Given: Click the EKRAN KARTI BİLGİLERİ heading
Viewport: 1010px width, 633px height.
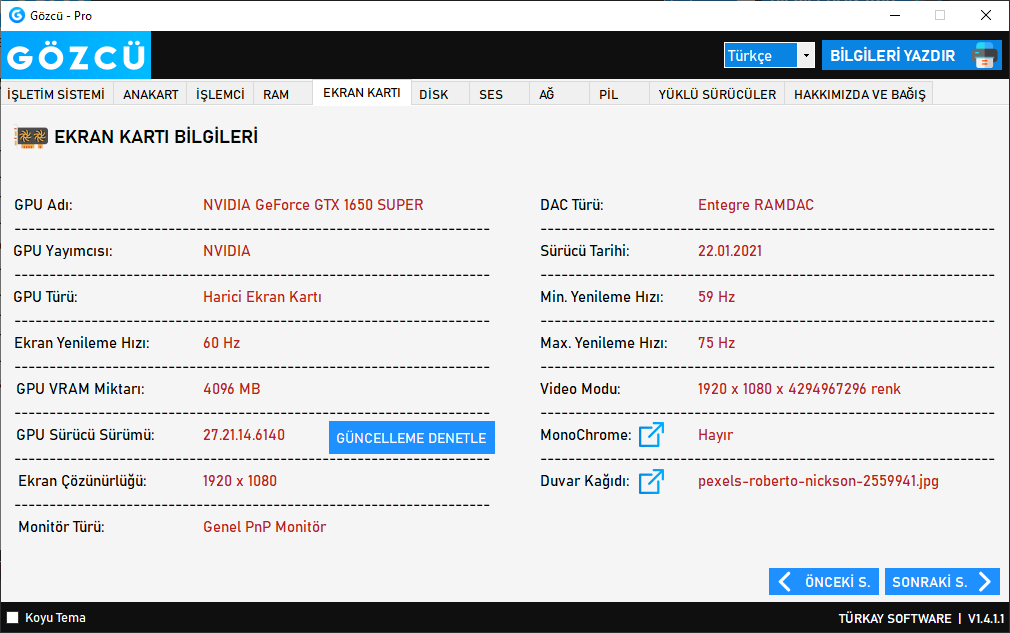Looking at the screenshot, I should tap(156, 137).
